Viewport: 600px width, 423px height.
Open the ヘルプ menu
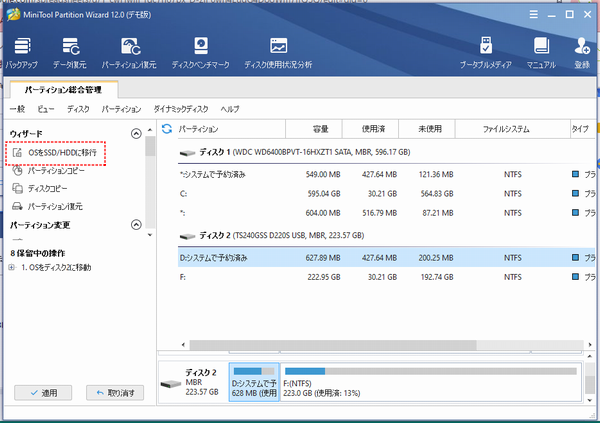[x=230, y=109]
